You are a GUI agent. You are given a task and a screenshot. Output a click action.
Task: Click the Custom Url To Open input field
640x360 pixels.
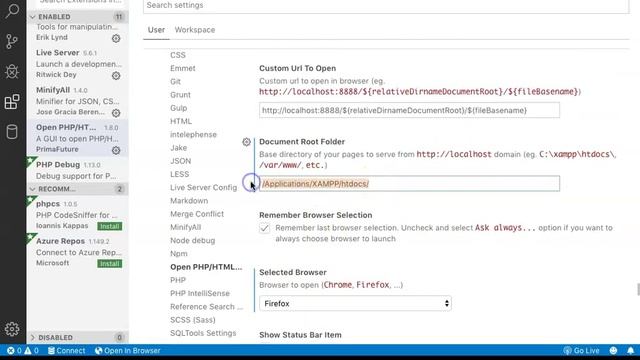[x=409, y=110]
